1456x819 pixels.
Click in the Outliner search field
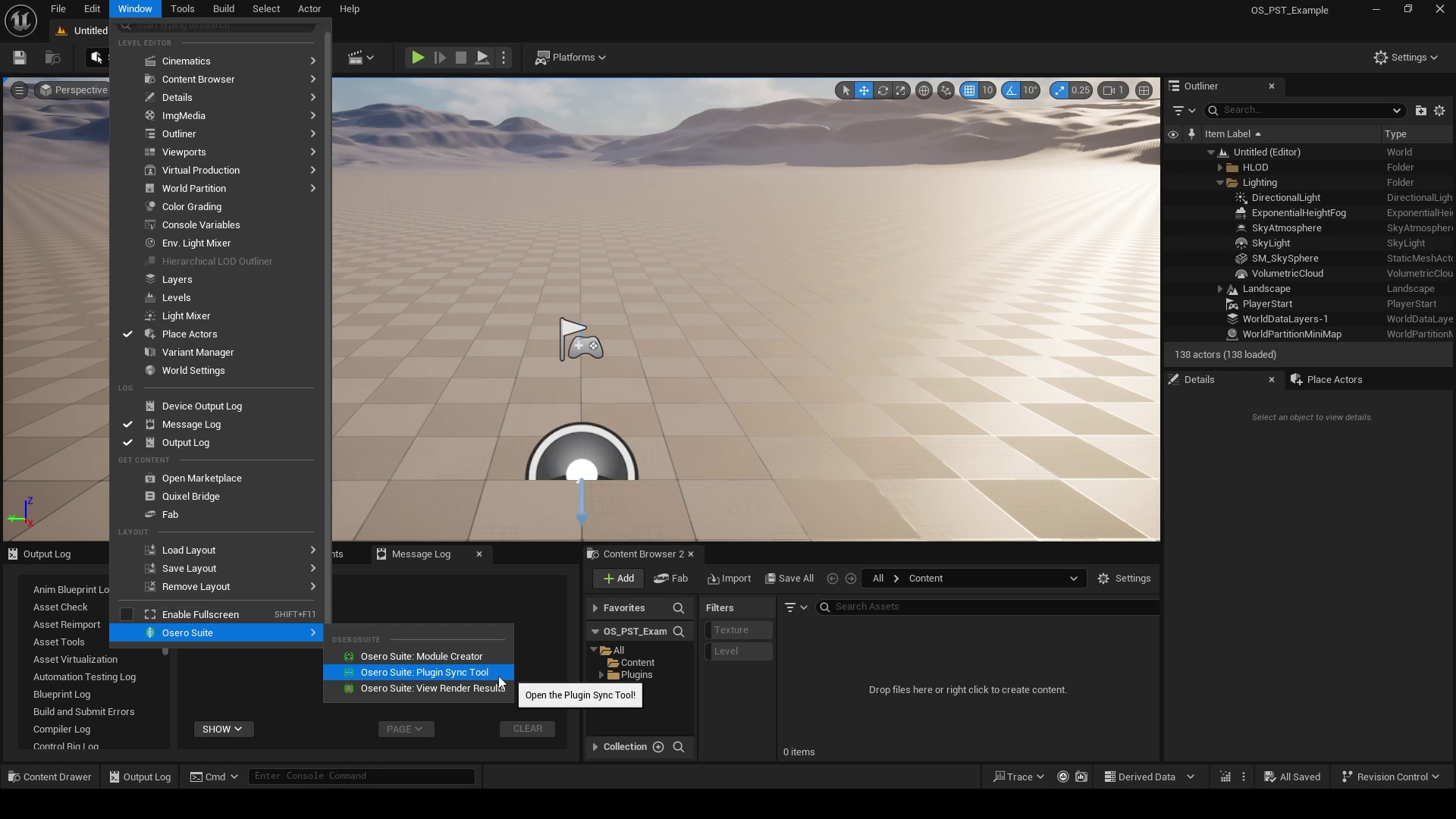click(1304, 111)
